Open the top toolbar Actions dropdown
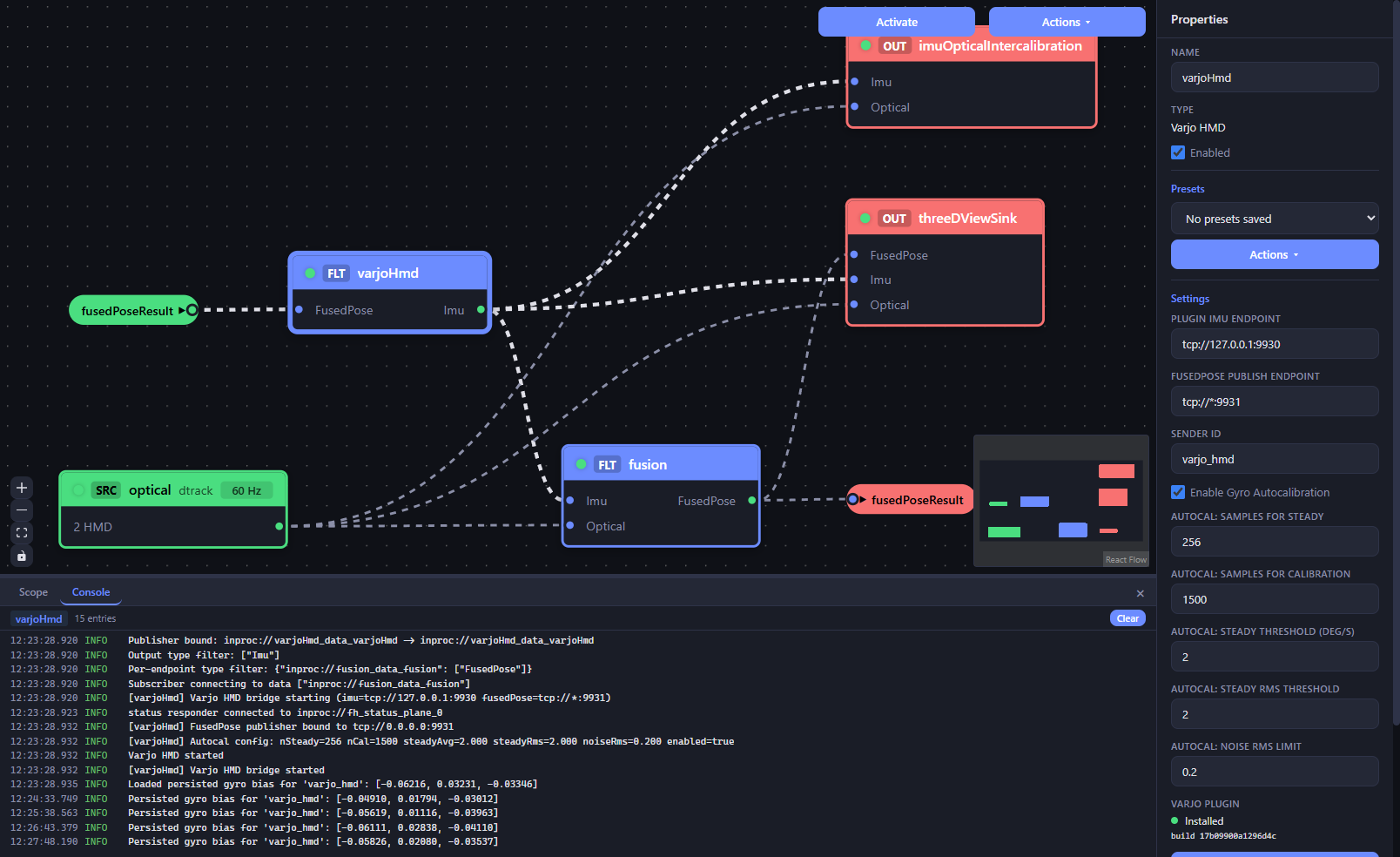 [x=1067, y=22]
